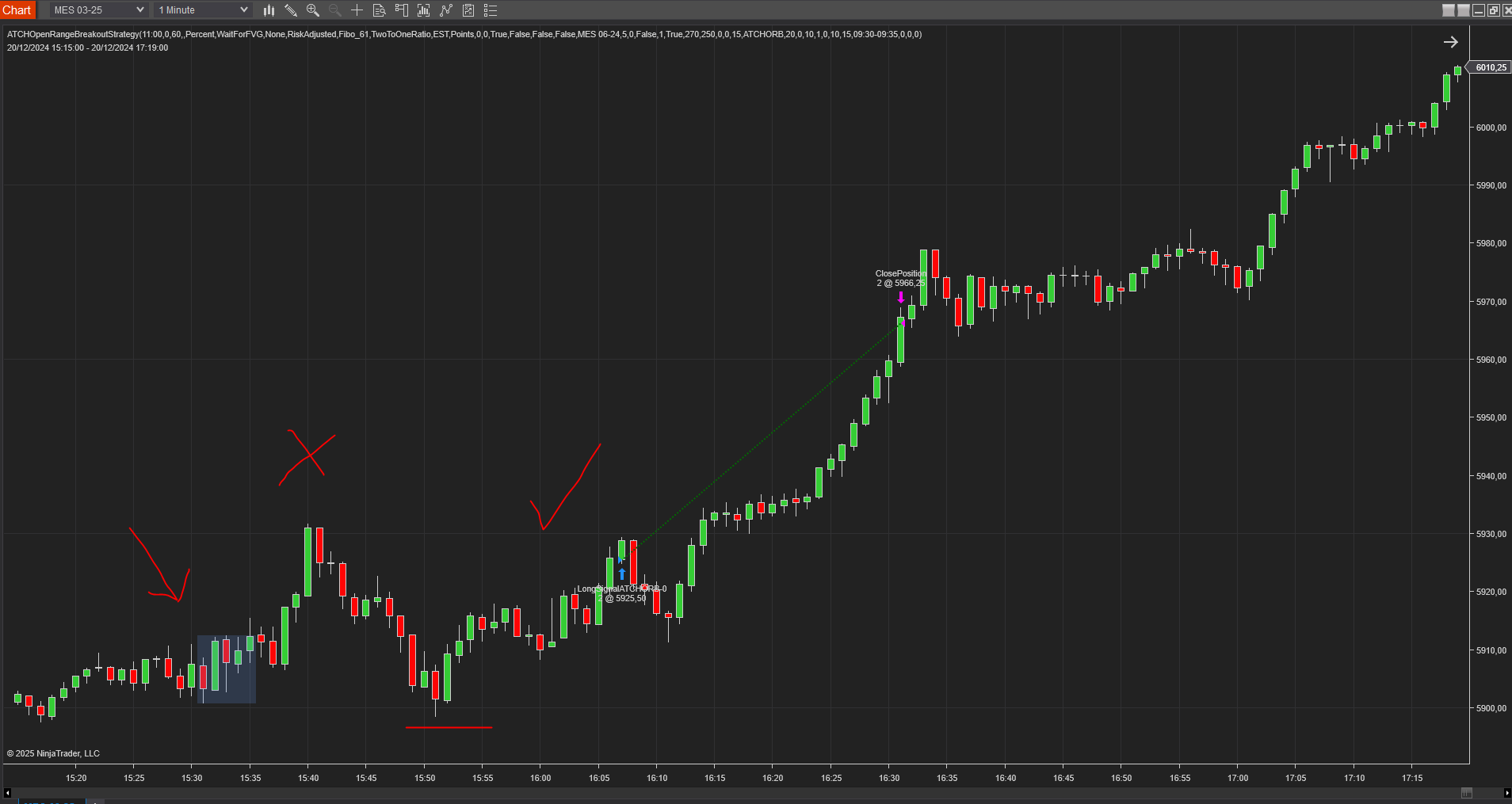This screenshot has height=804, width=1512.
Task: Click the 5900,00 price axis label
Action: [1491, 708]
